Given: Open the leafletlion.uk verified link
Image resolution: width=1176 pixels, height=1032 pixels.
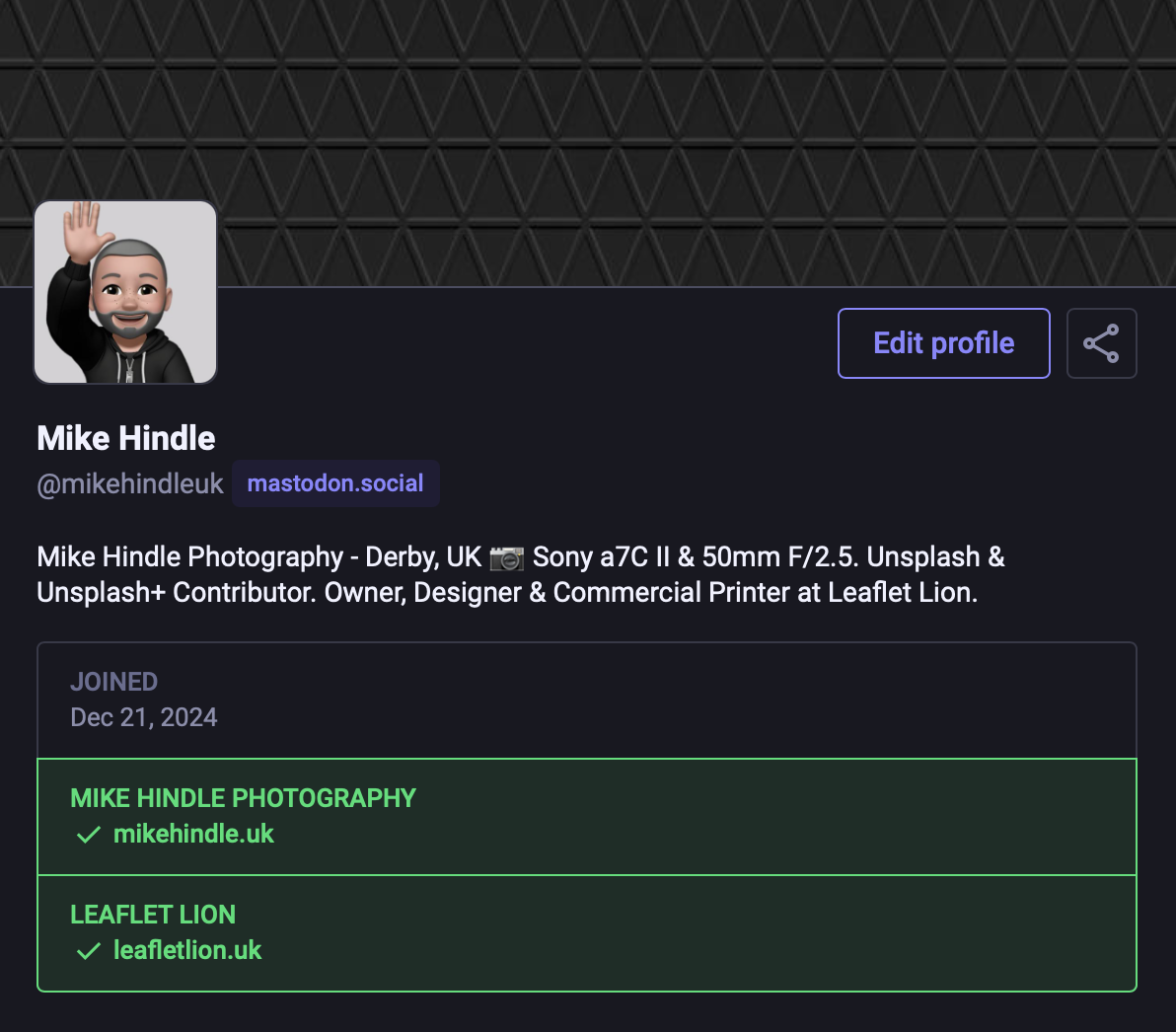Looking at the screenshot, I should (187, 950).
